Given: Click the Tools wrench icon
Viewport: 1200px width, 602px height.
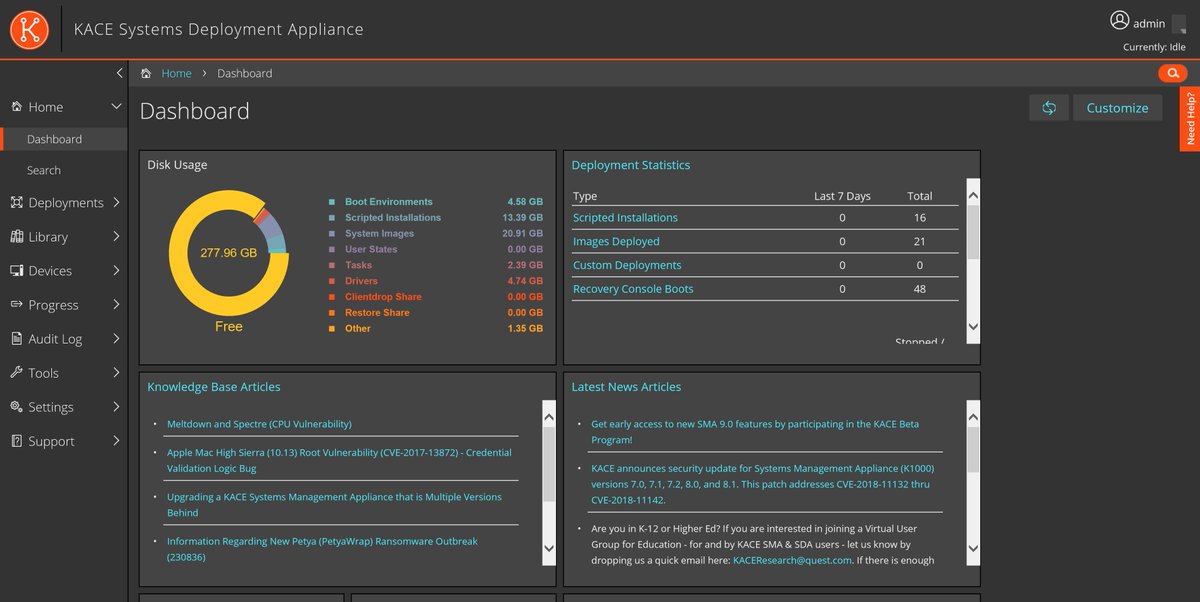Looking at the screenshot, I should 17,372.
